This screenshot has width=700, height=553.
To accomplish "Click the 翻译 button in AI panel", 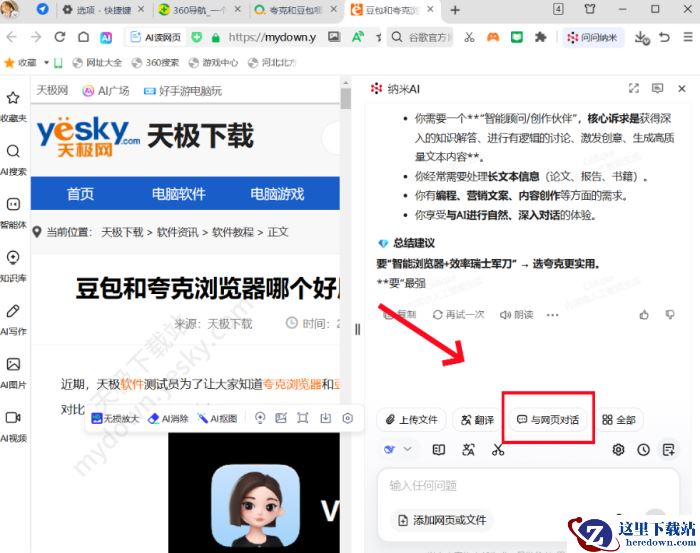I will [477, 420].
